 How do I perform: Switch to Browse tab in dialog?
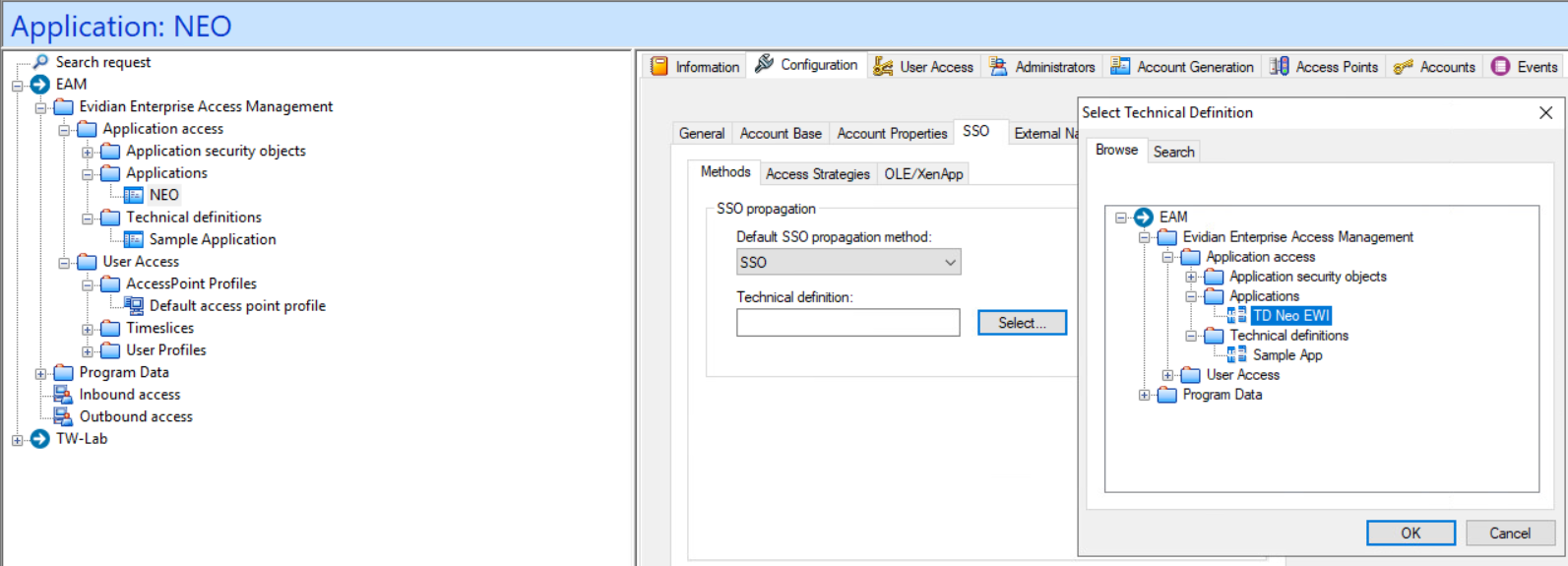(1116, 150)
